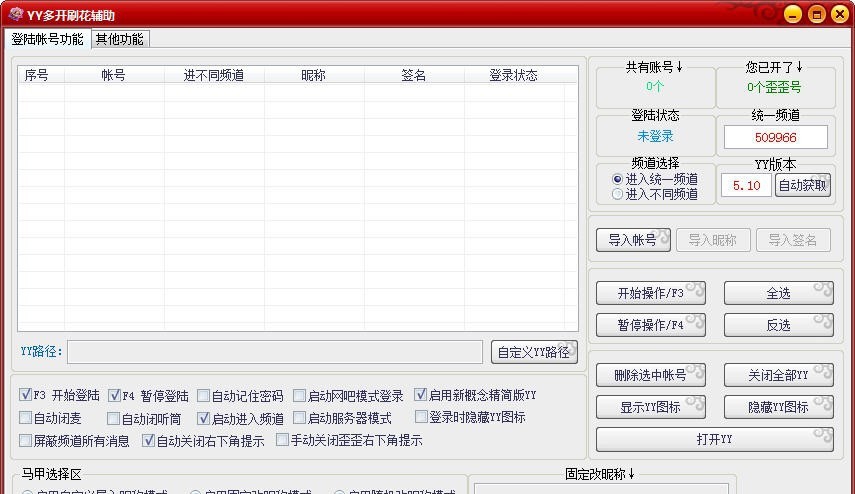
Task: Click the 未登录 login status text
Action: tap(655, 136)
